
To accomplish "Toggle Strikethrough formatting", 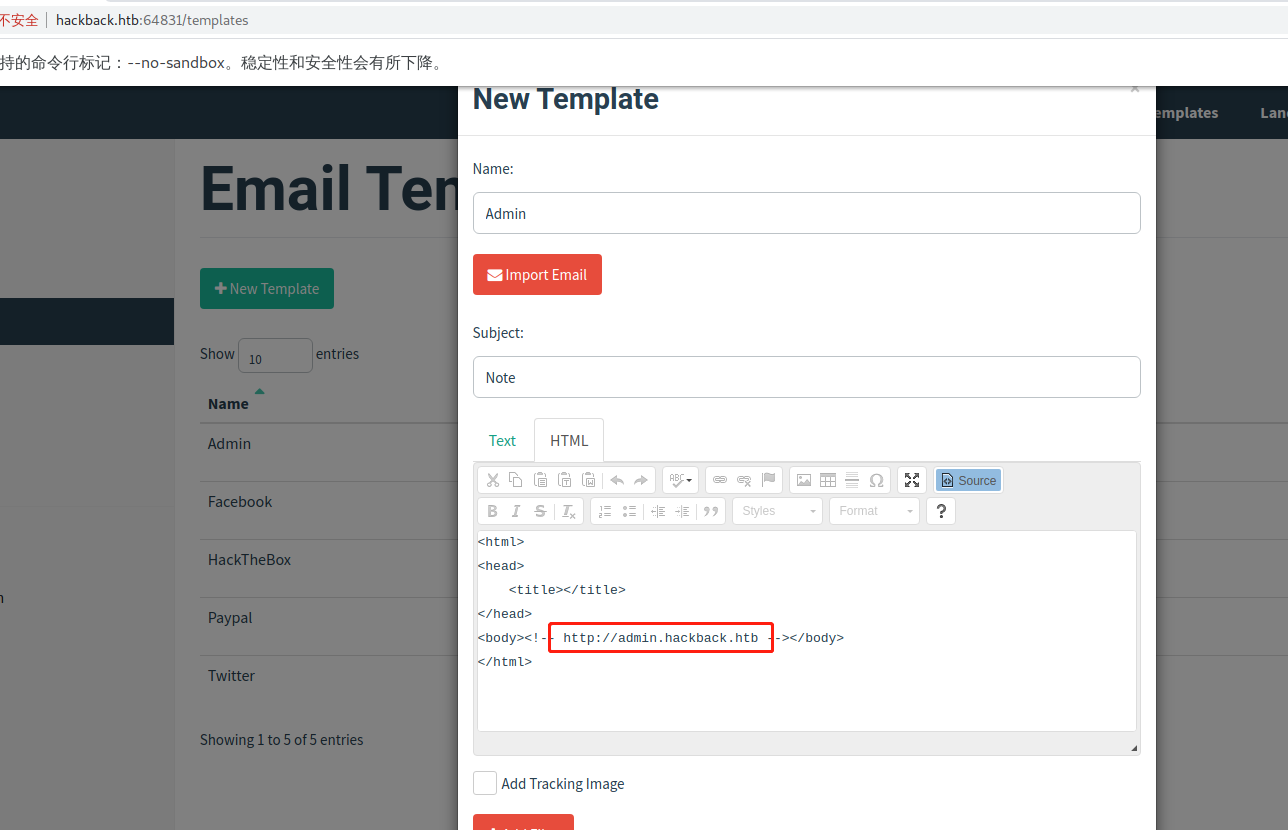I will pyautogui.click(x=540, y=511).
